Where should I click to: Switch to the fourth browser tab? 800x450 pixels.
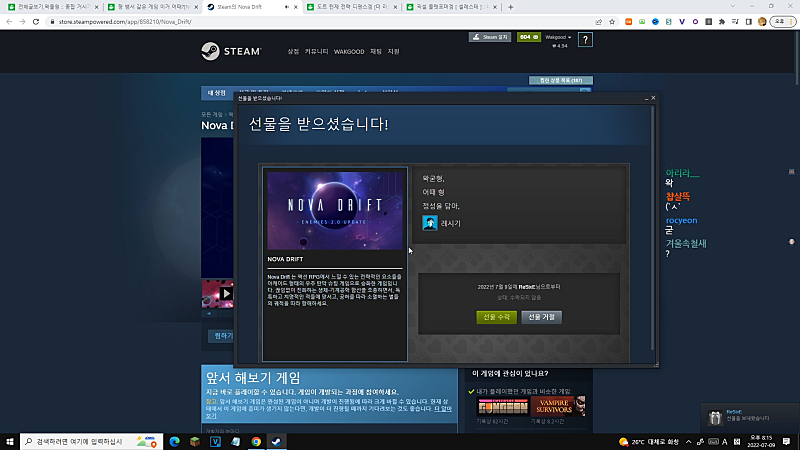coord(352,7)
